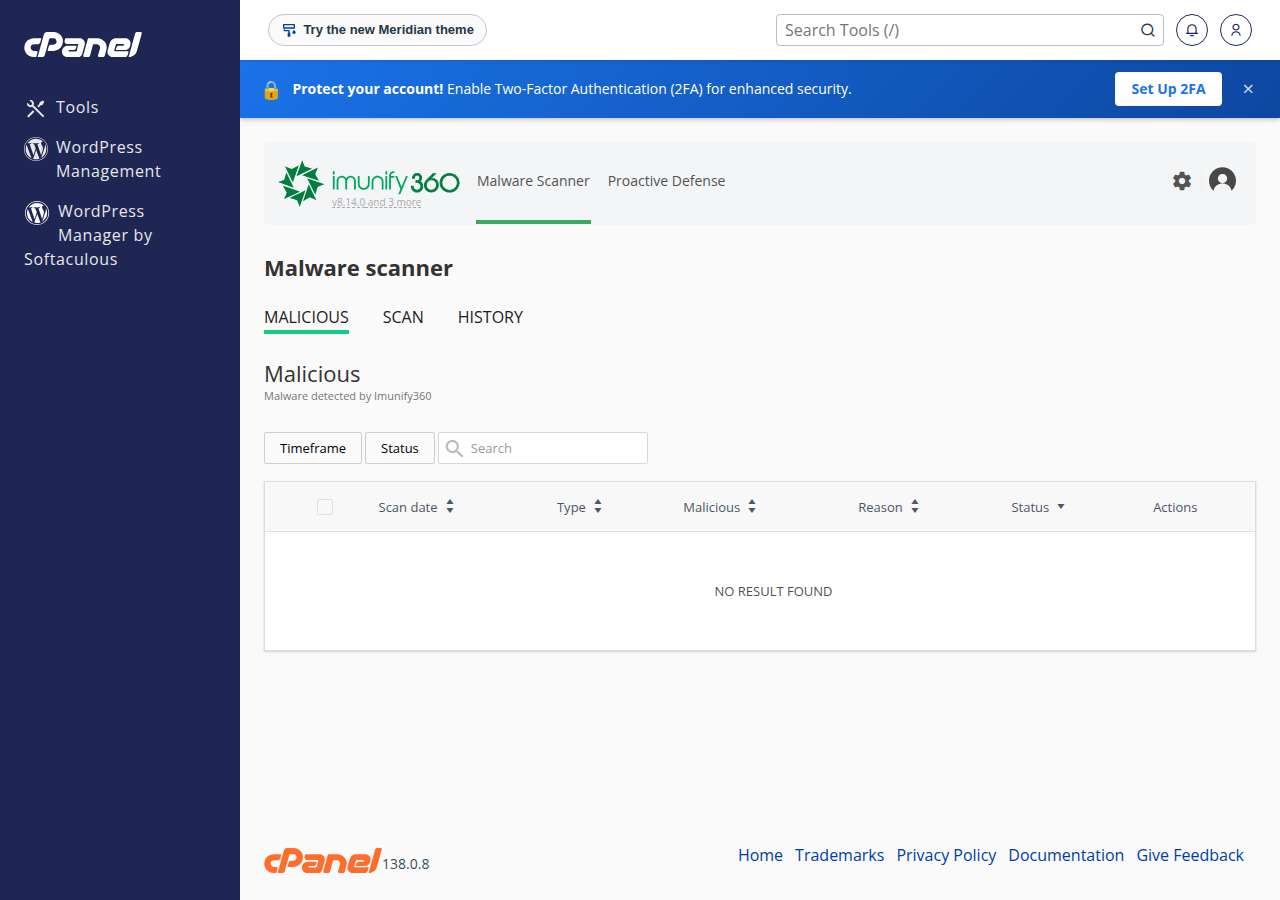
Task: Open WordPress Manager by Softaculous
Action: [x=88, y=235]
